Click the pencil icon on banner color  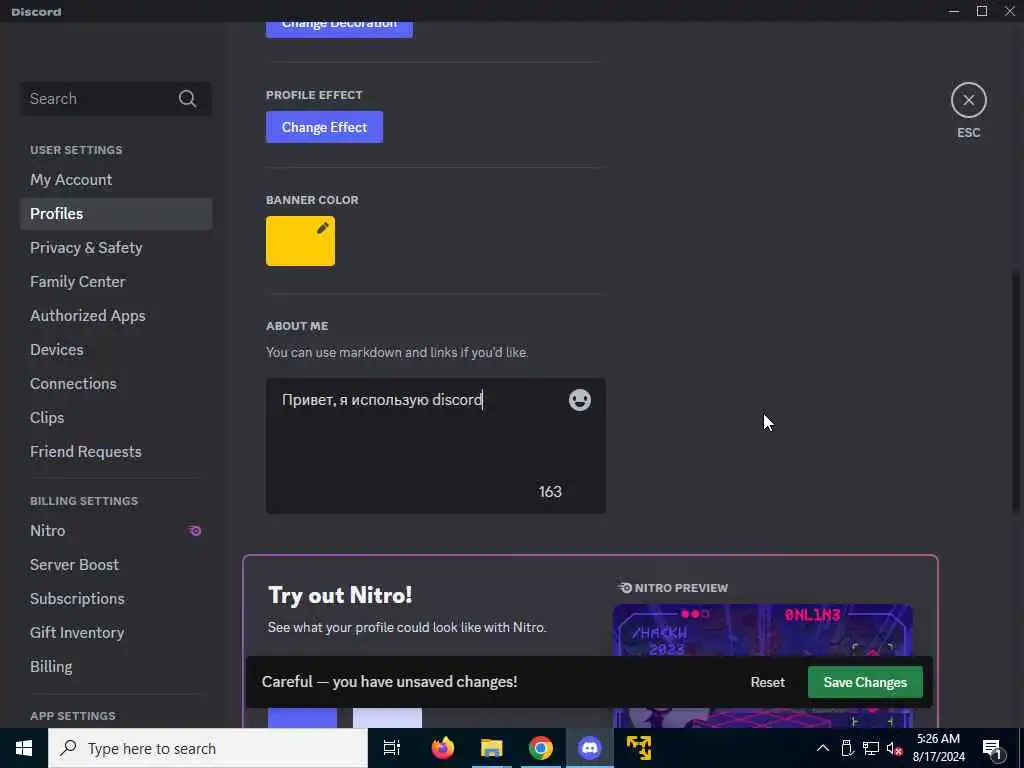point(323,228)
